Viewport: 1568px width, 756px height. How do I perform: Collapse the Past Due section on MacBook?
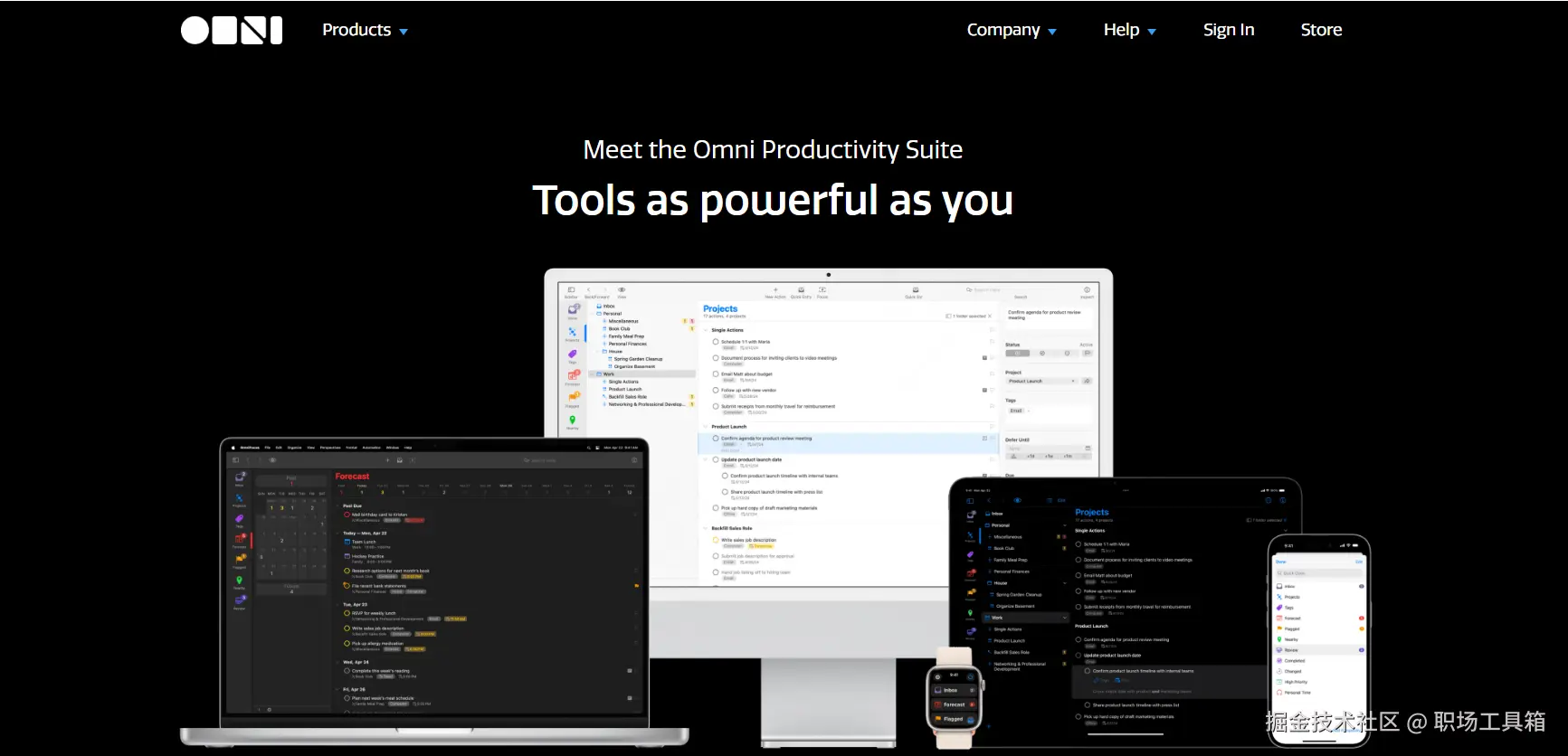click(338, 506)
